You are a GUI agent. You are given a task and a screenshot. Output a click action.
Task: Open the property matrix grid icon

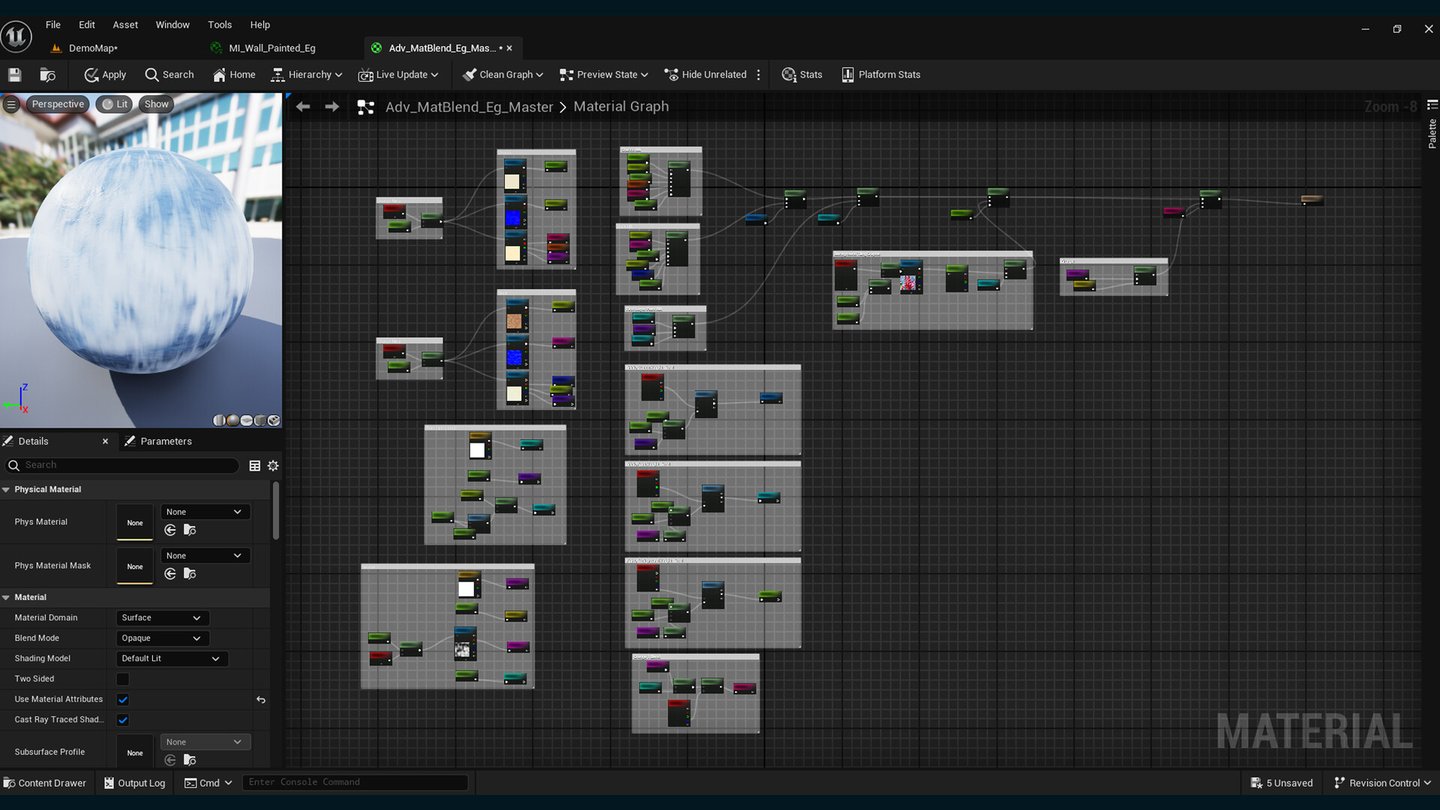click(255, 465)
